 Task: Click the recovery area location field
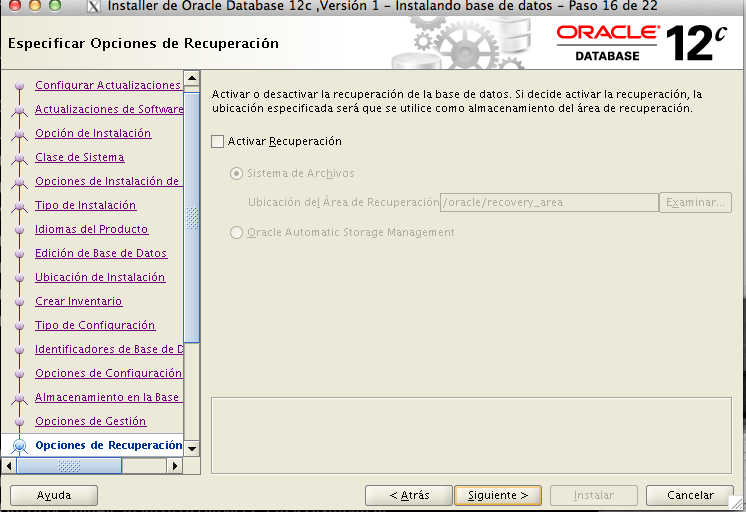(x=549, y=202)
